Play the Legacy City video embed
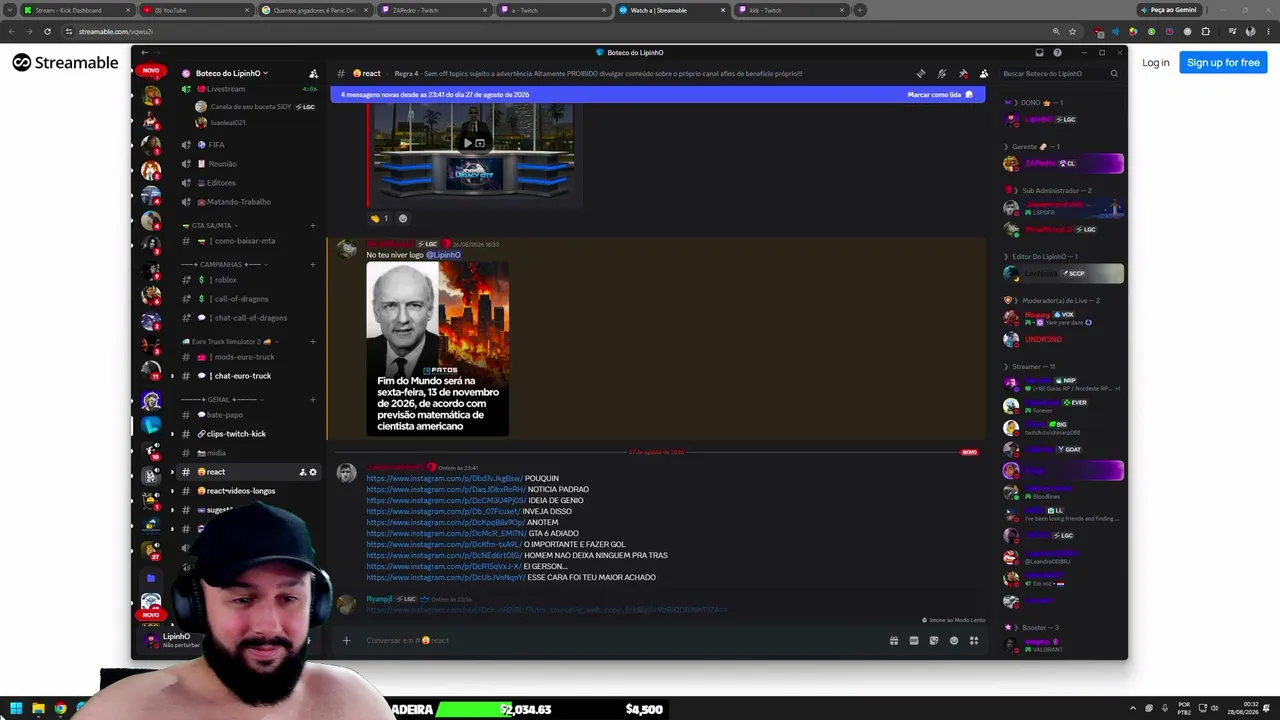1280x720 pixels. [467, 143]
